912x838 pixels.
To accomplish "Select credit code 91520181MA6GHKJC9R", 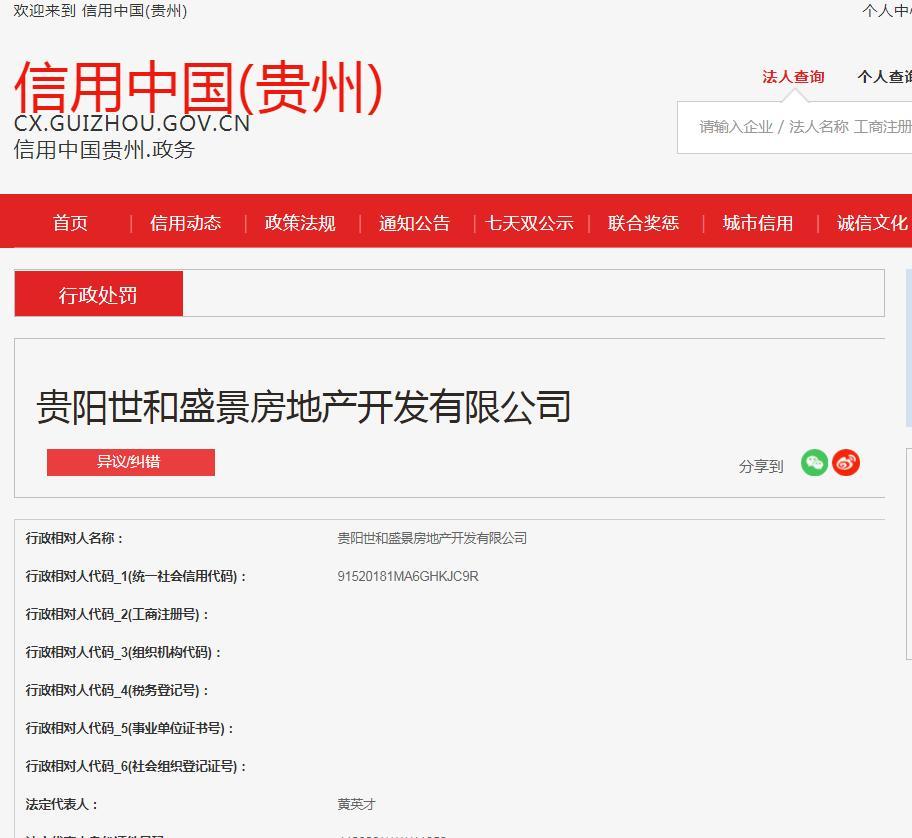I will (408, 576).
